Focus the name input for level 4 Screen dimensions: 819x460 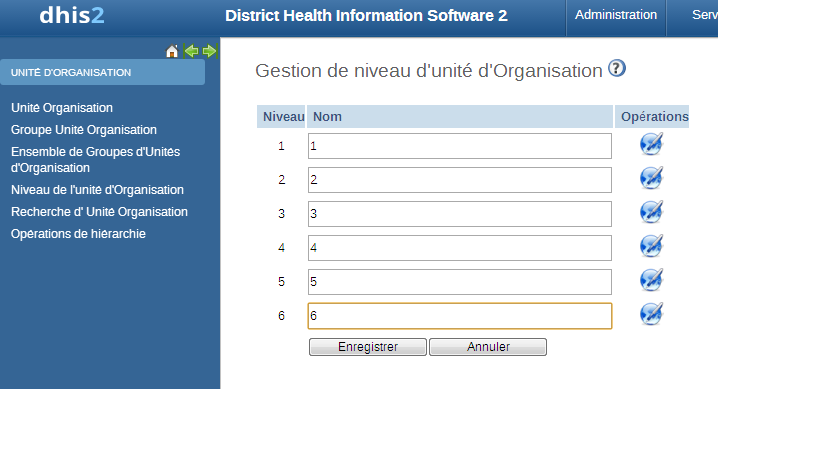pyautogui.click(x=459, y=248)
